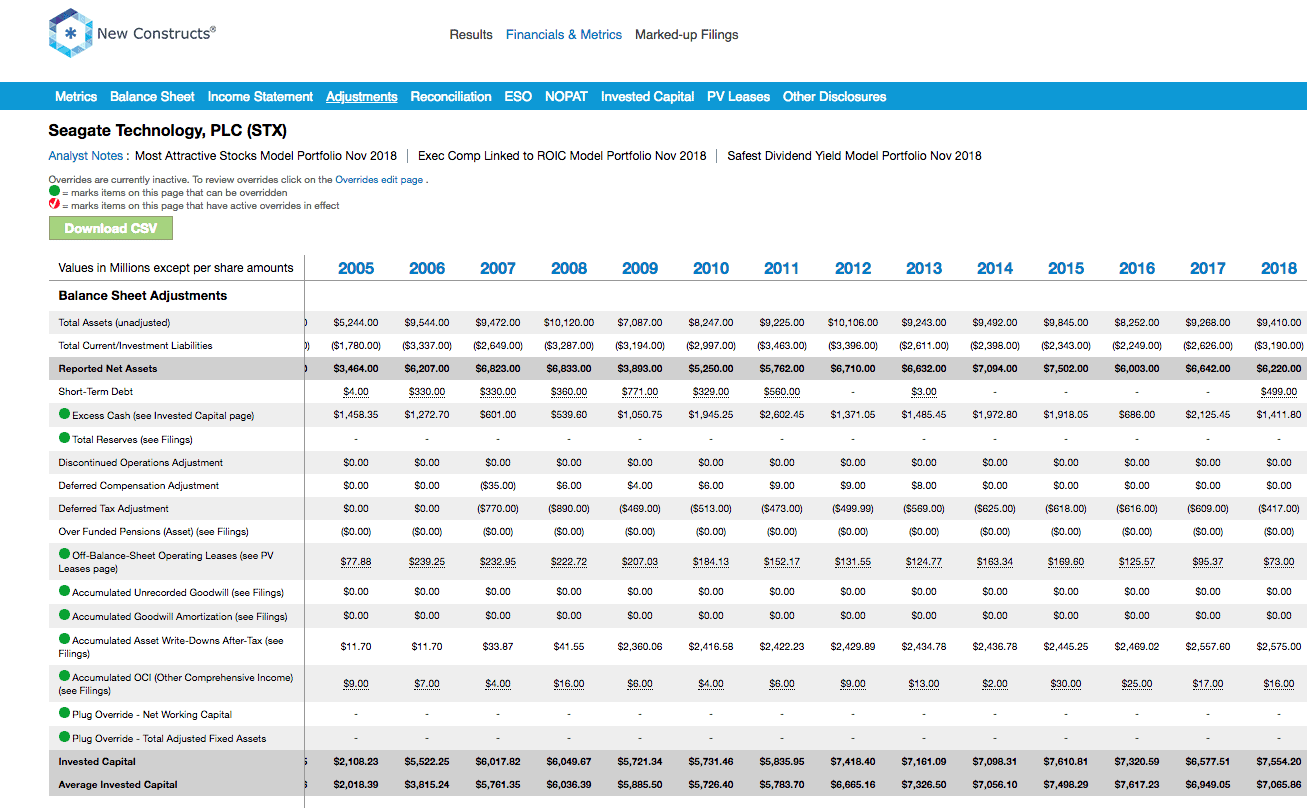Open Most Attractive Stocks Model Portfolio Nov 2018

coord(266,156)
